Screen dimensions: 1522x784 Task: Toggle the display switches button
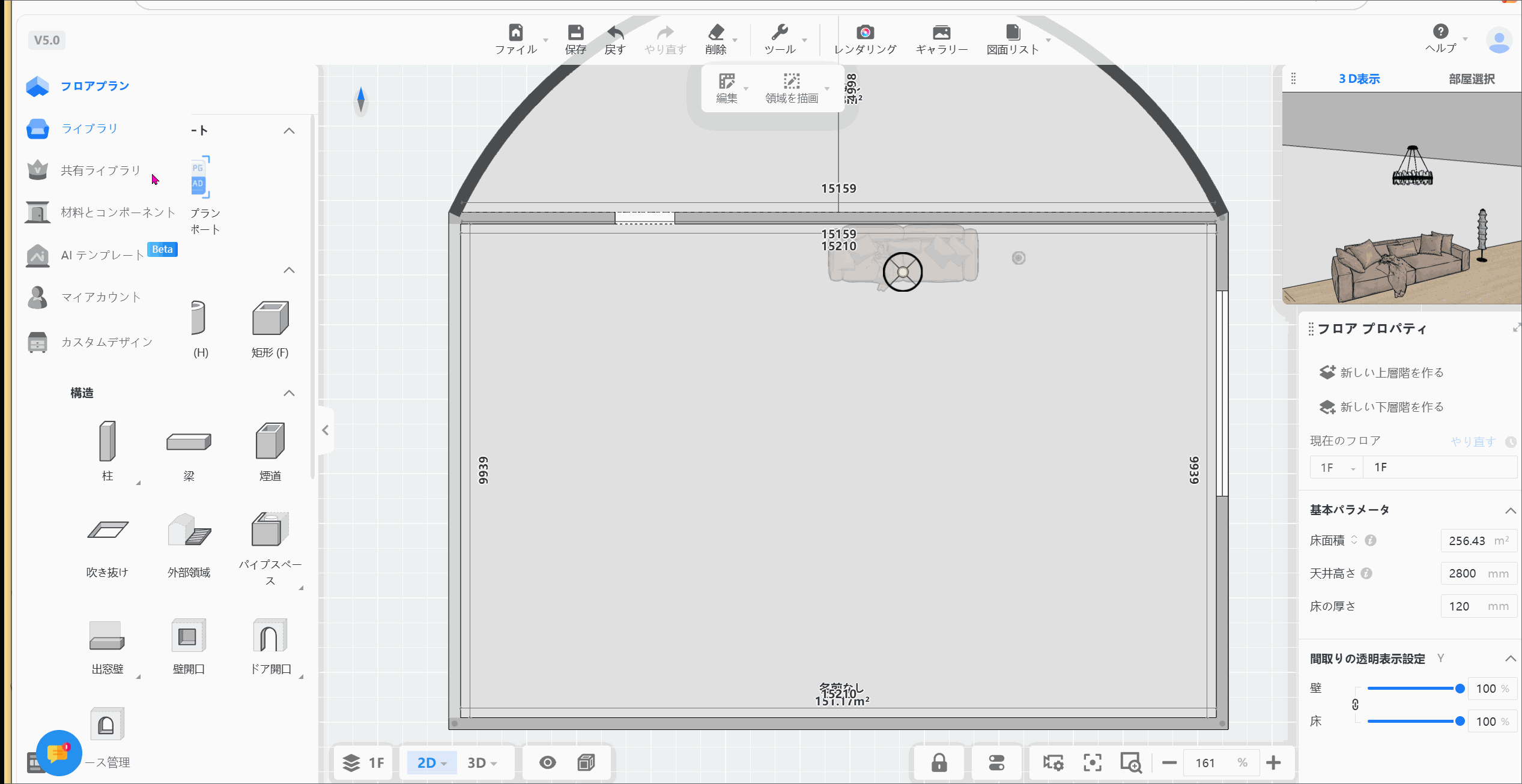(996, 763)
